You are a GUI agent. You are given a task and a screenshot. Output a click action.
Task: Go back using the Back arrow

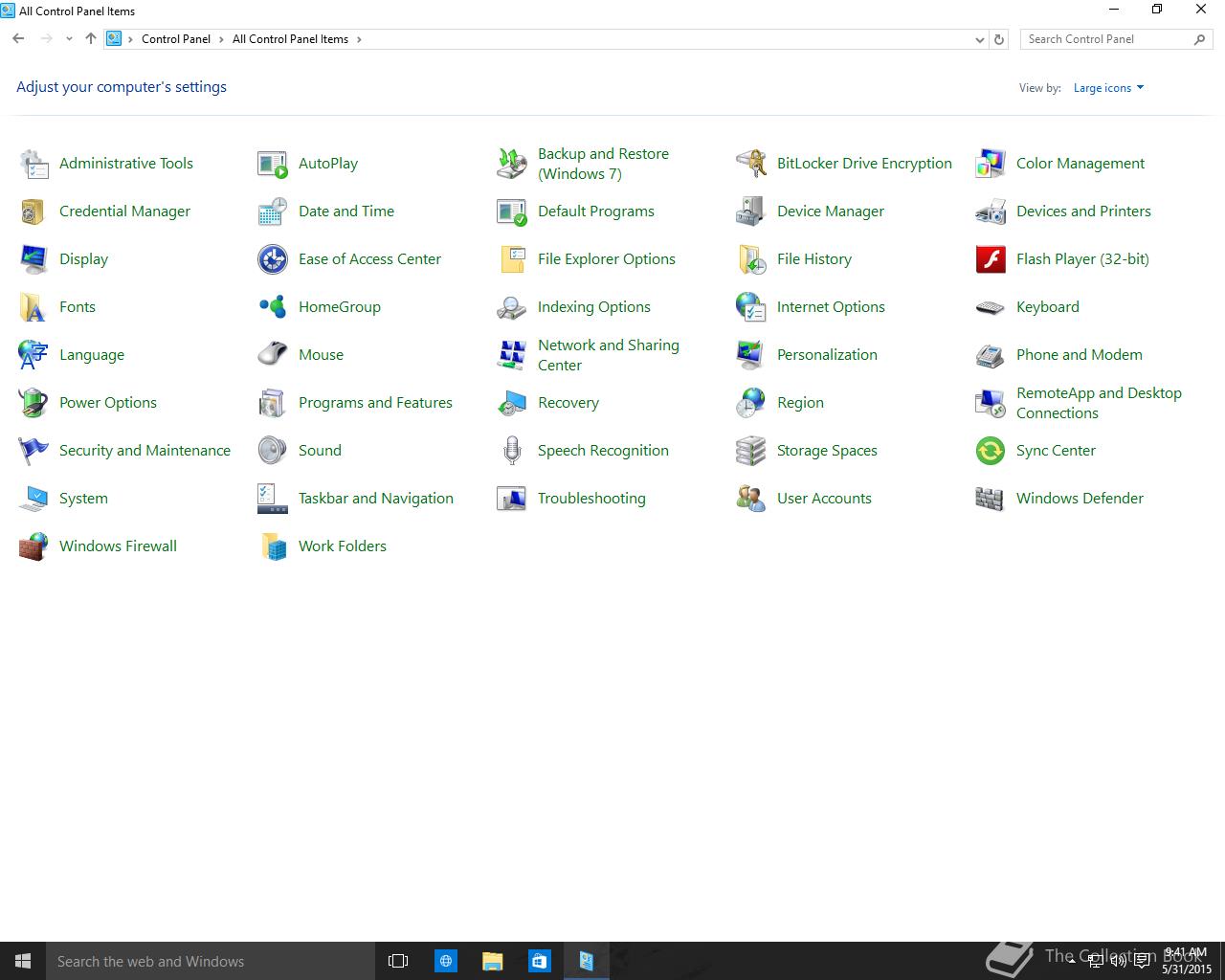18,39
